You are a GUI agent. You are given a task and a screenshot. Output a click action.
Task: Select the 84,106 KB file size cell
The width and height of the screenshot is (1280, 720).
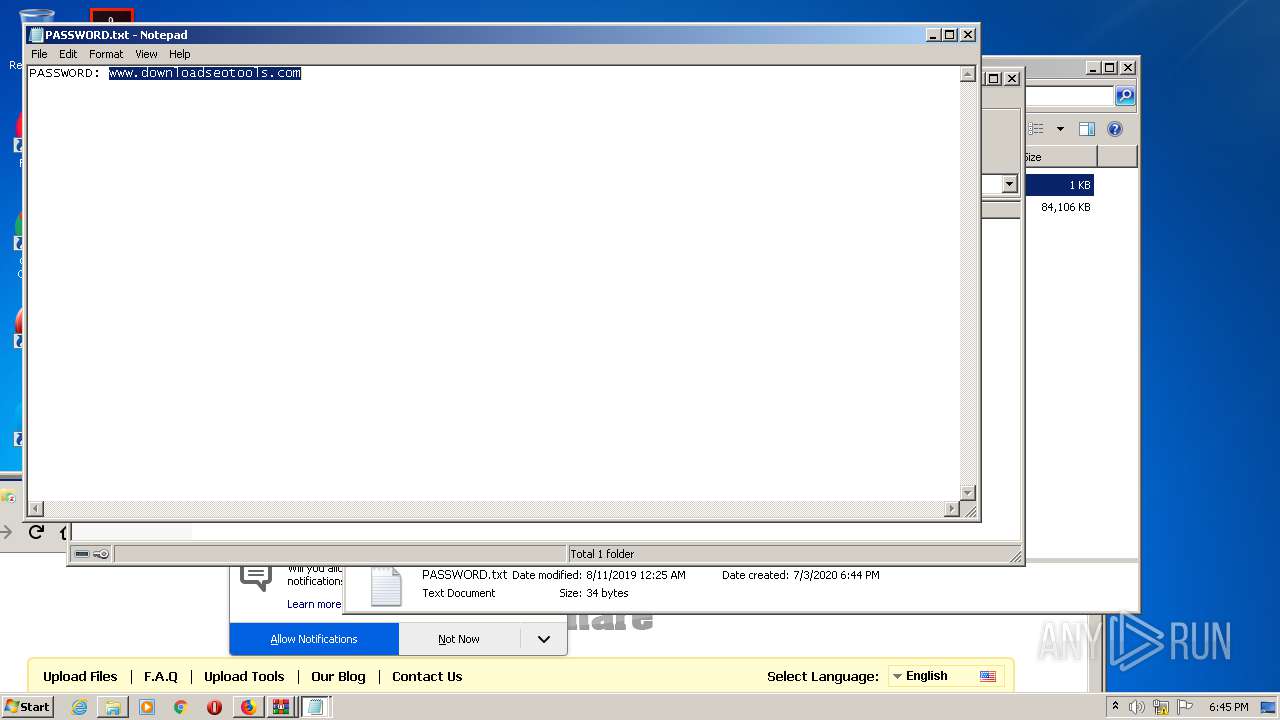tap(1065, 207)
